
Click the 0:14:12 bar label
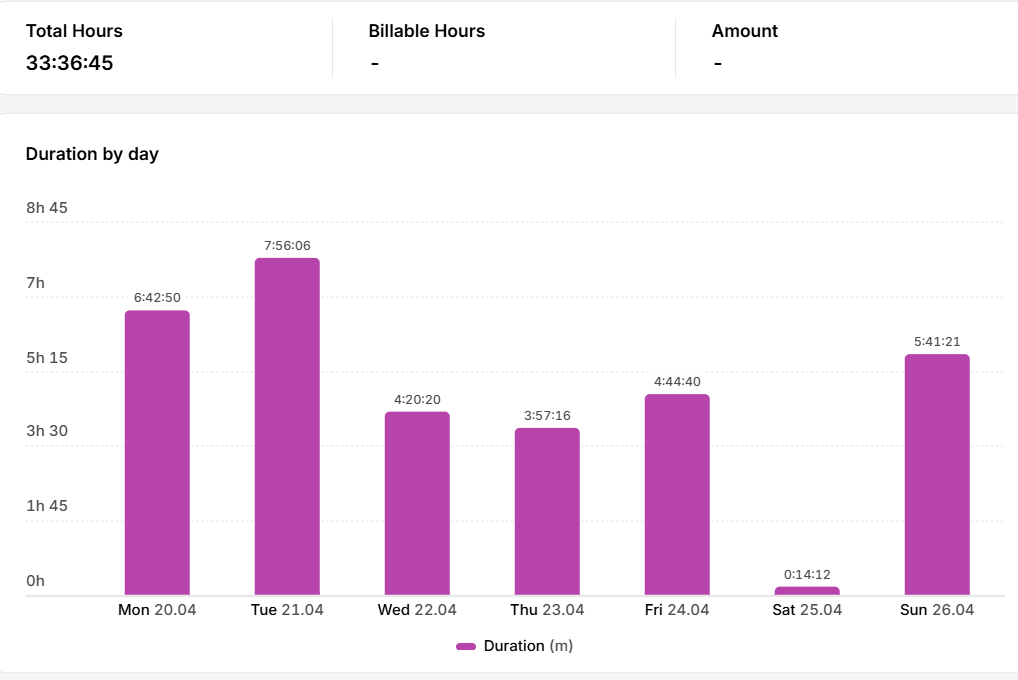tap(807, 574)
